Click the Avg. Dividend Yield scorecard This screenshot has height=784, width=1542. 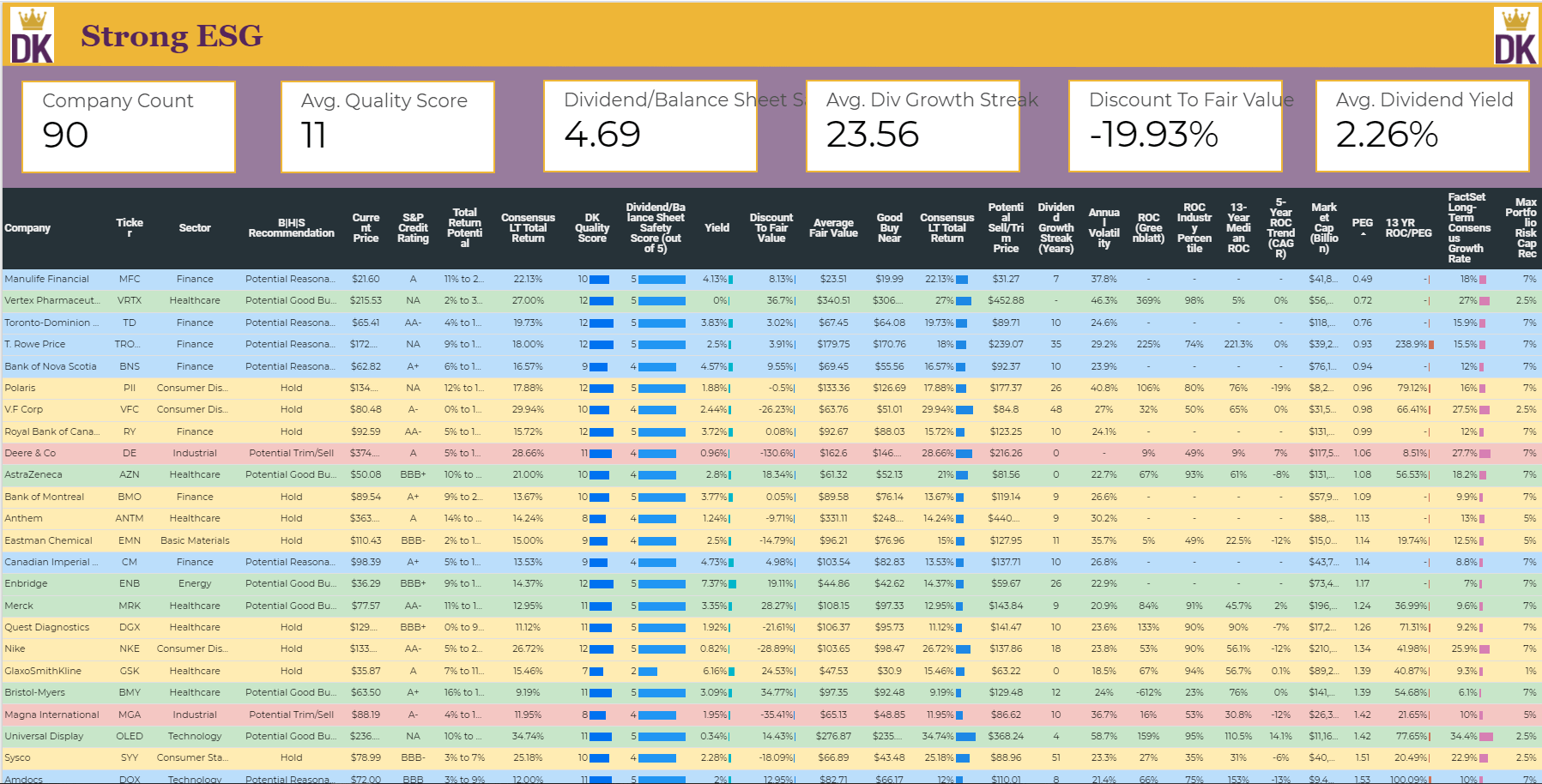tap(1422, 126)
